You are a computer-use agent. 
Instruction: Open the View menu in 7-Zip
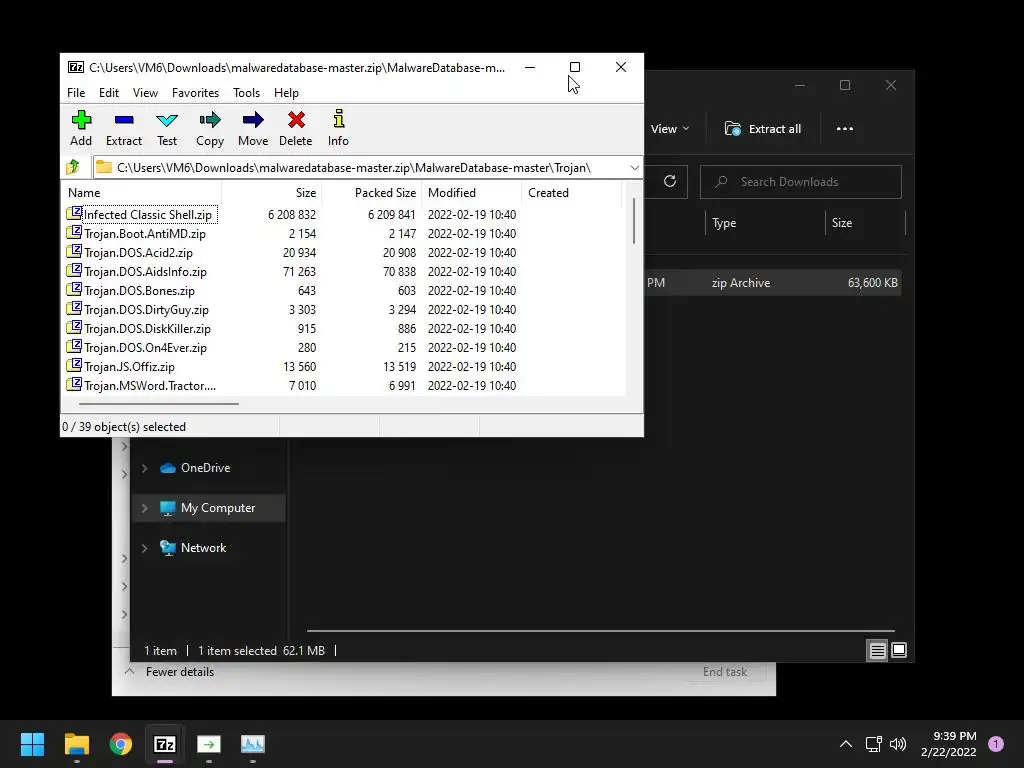coord(145,93)
